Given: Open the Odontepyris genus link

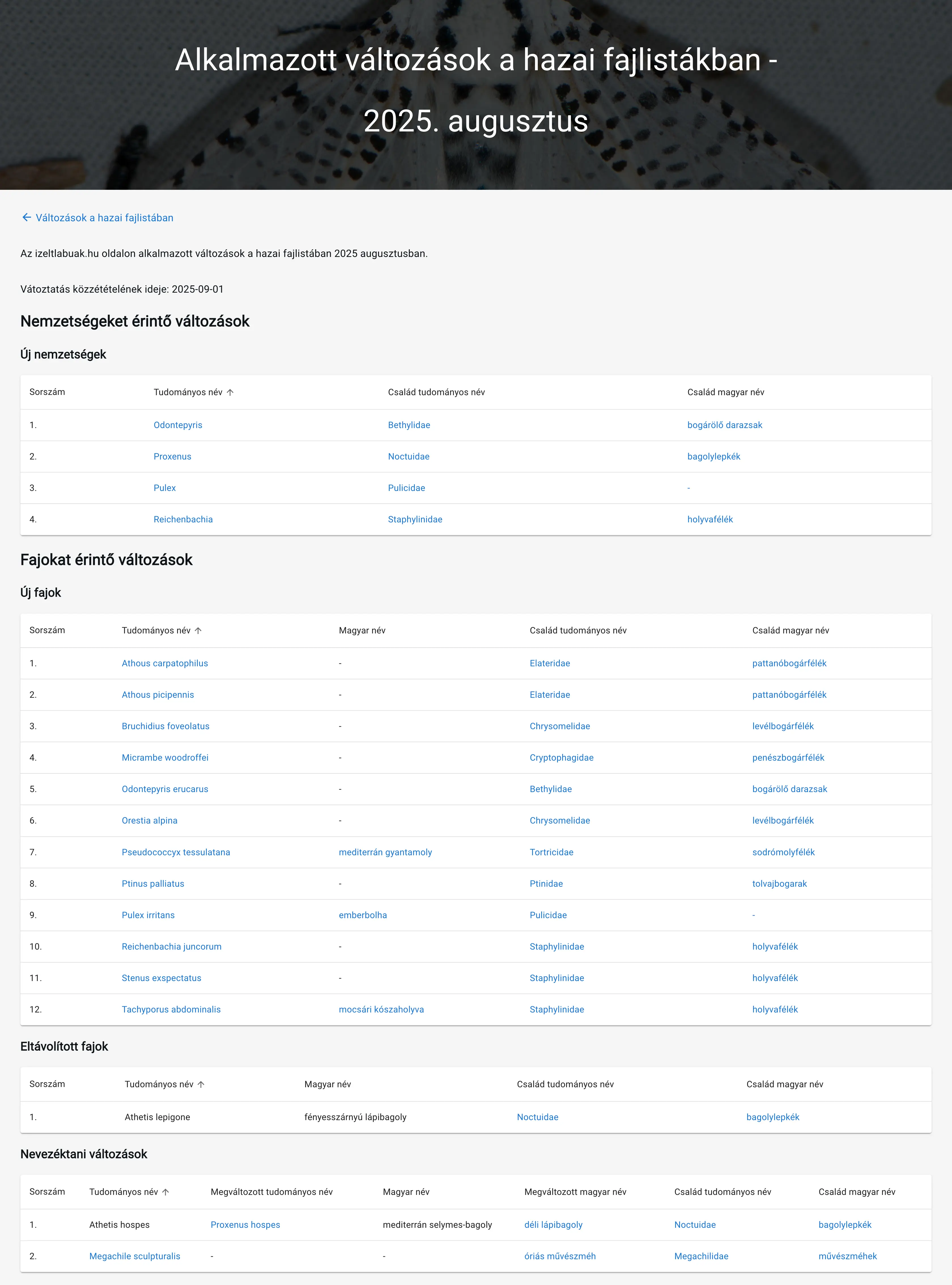Looking at the screenshot, I should [177, 425].
